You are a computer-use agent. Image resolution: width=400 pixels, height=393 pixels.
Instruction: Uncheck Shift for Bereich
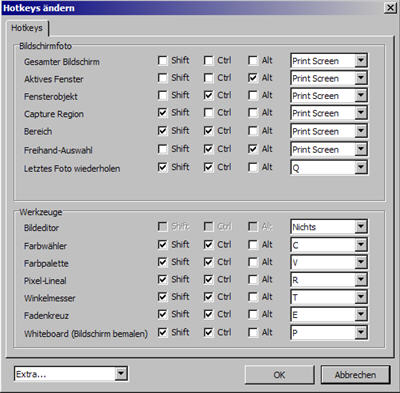click(x=162, y=131)
